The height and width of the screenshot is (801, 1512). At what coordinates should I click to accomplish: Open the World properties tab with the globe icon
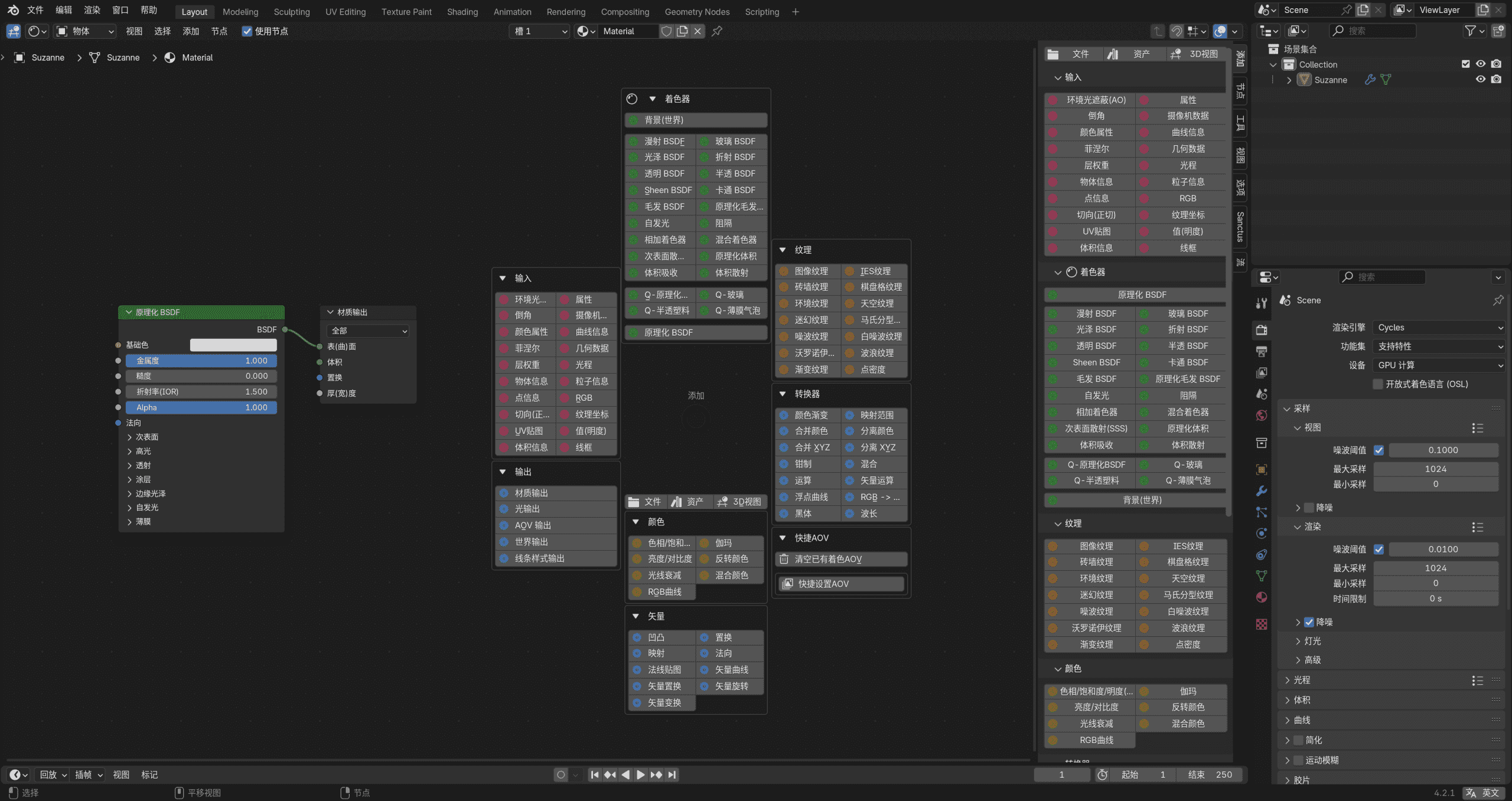click(1262, 416)
